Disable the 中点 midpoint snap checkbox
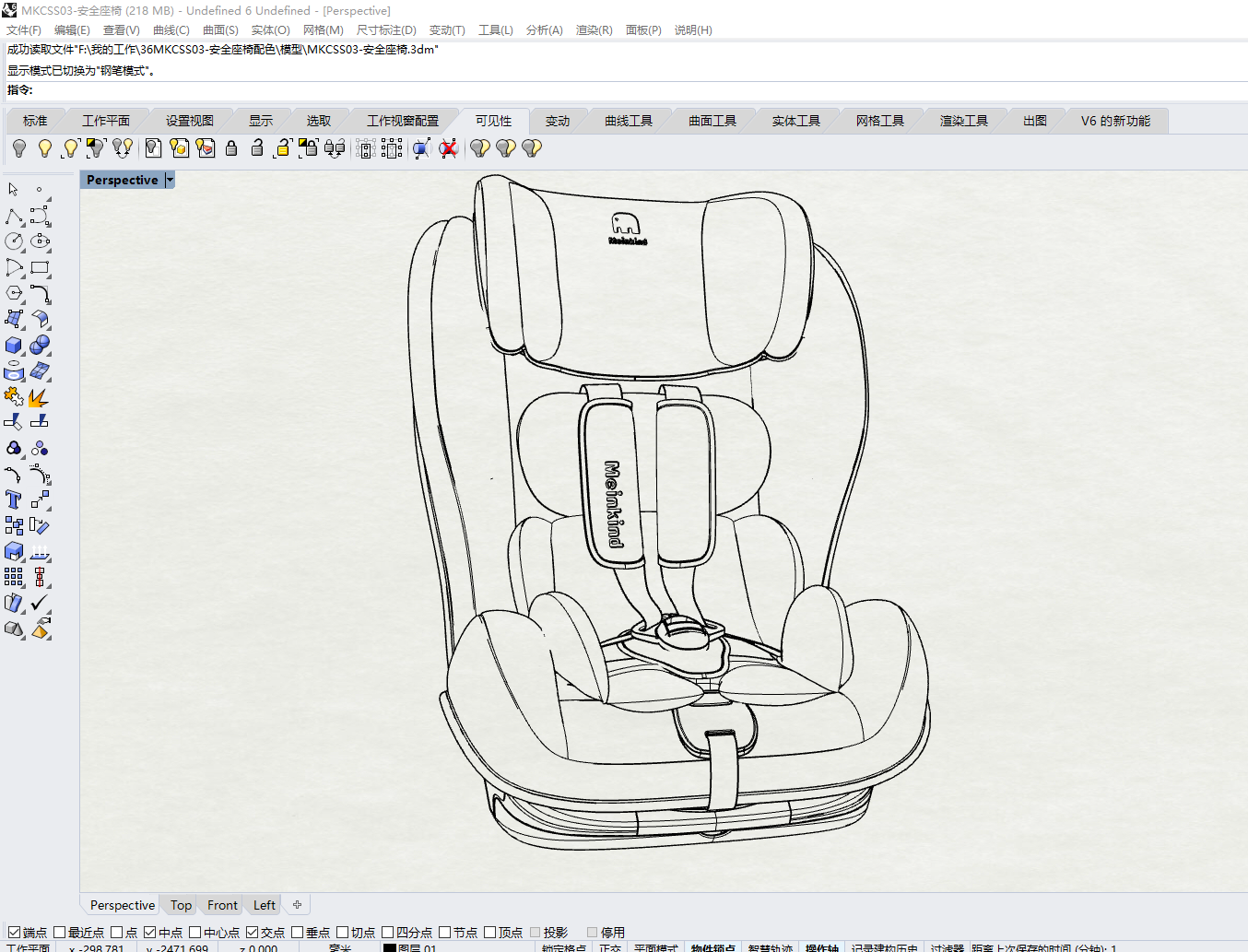 click(150, 932)
